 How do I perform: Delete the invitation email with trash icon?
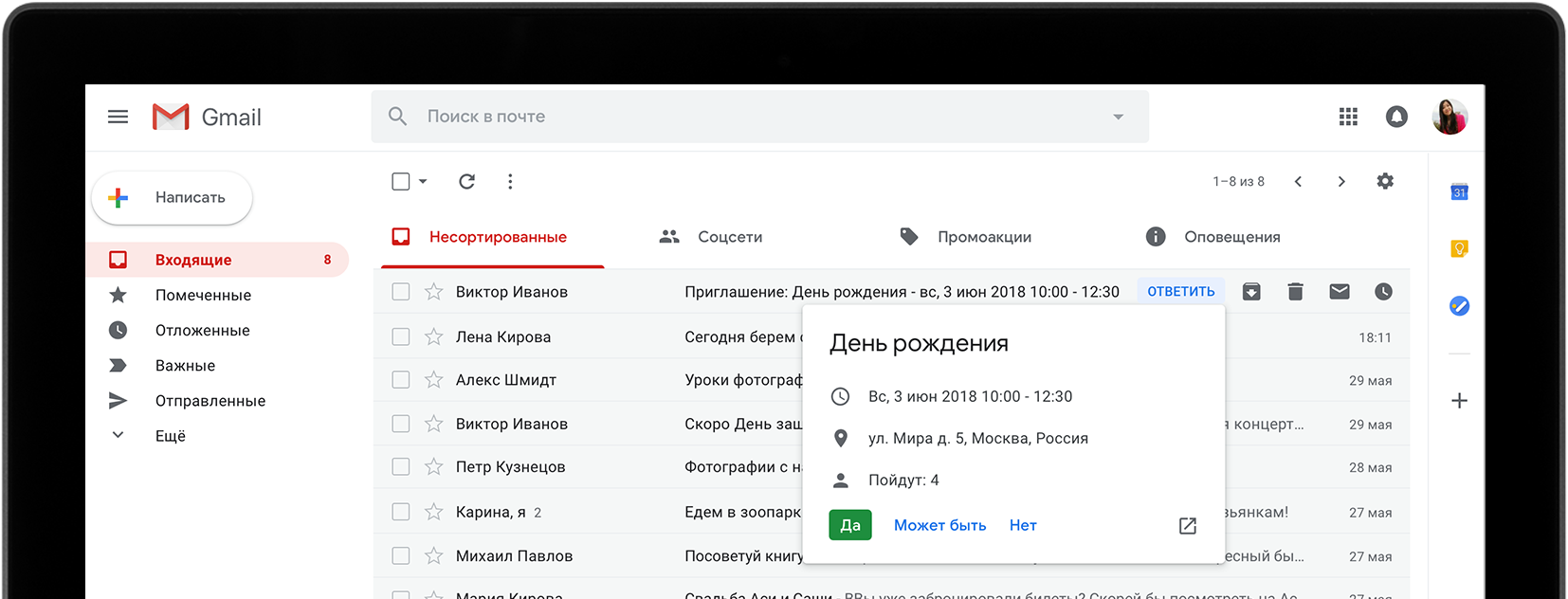click(x=1295, y=292)
